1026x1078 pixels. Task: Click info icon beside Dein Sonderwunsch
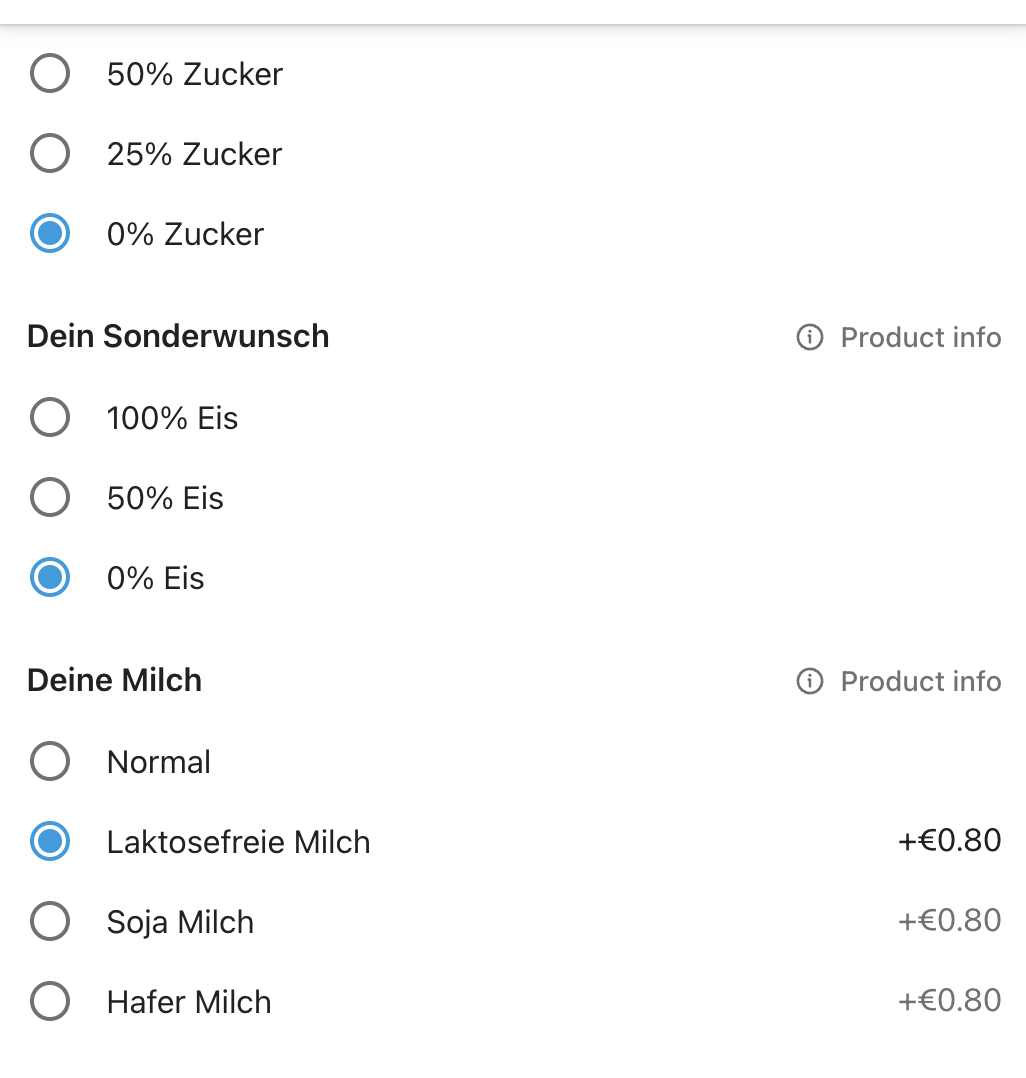809,338
